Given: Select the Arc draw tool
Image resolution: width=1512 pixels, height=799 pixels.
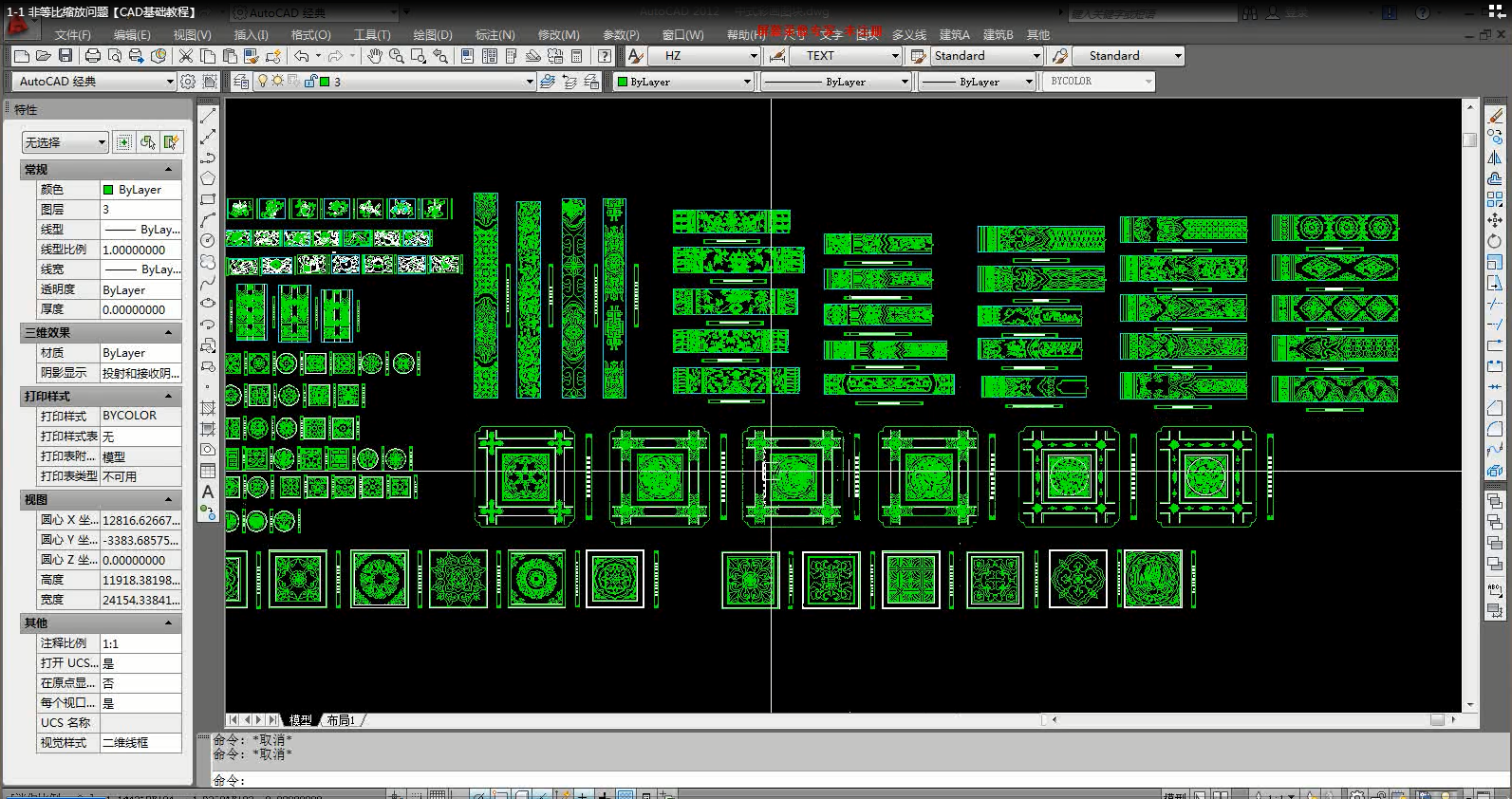Looking at the screenshot, I should pyautogui.click(x=208, y=220).
